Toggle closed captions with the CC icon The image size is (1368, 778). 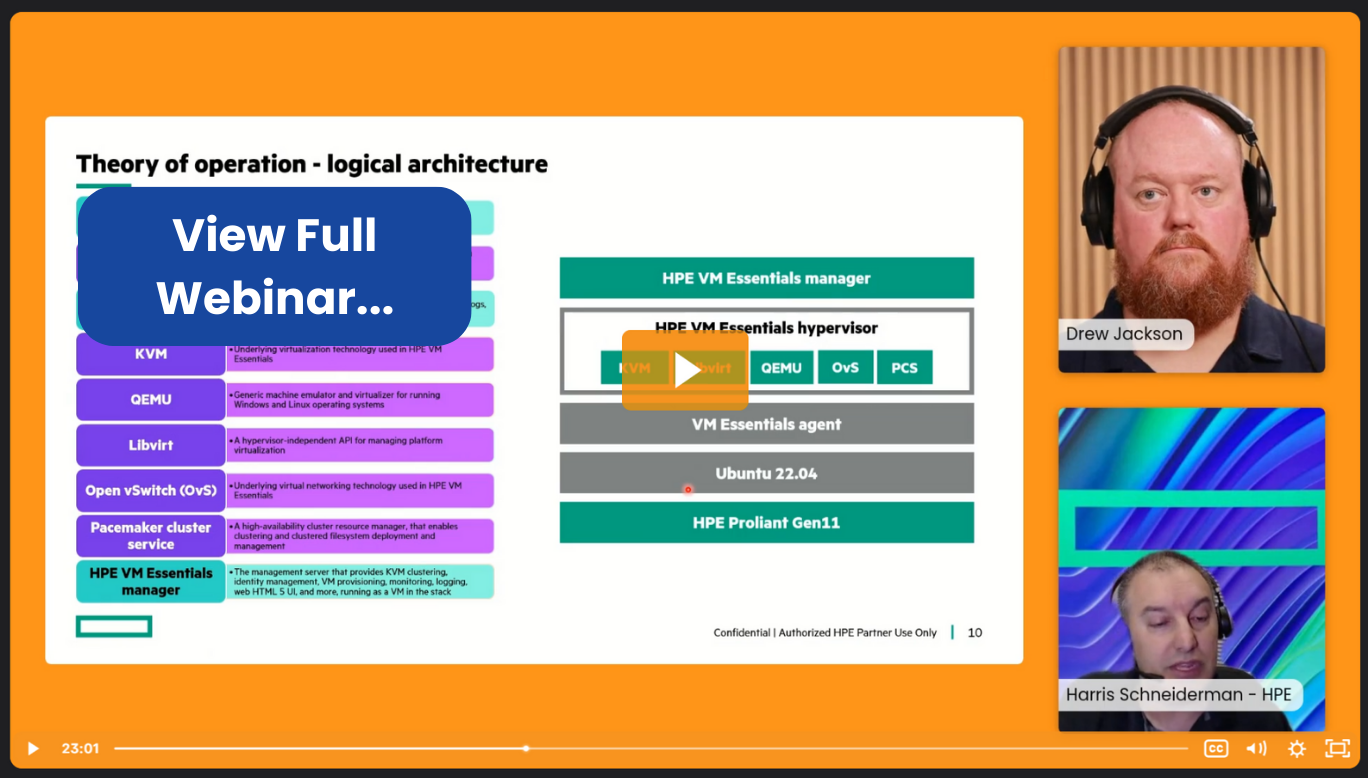coord(1216,748)
